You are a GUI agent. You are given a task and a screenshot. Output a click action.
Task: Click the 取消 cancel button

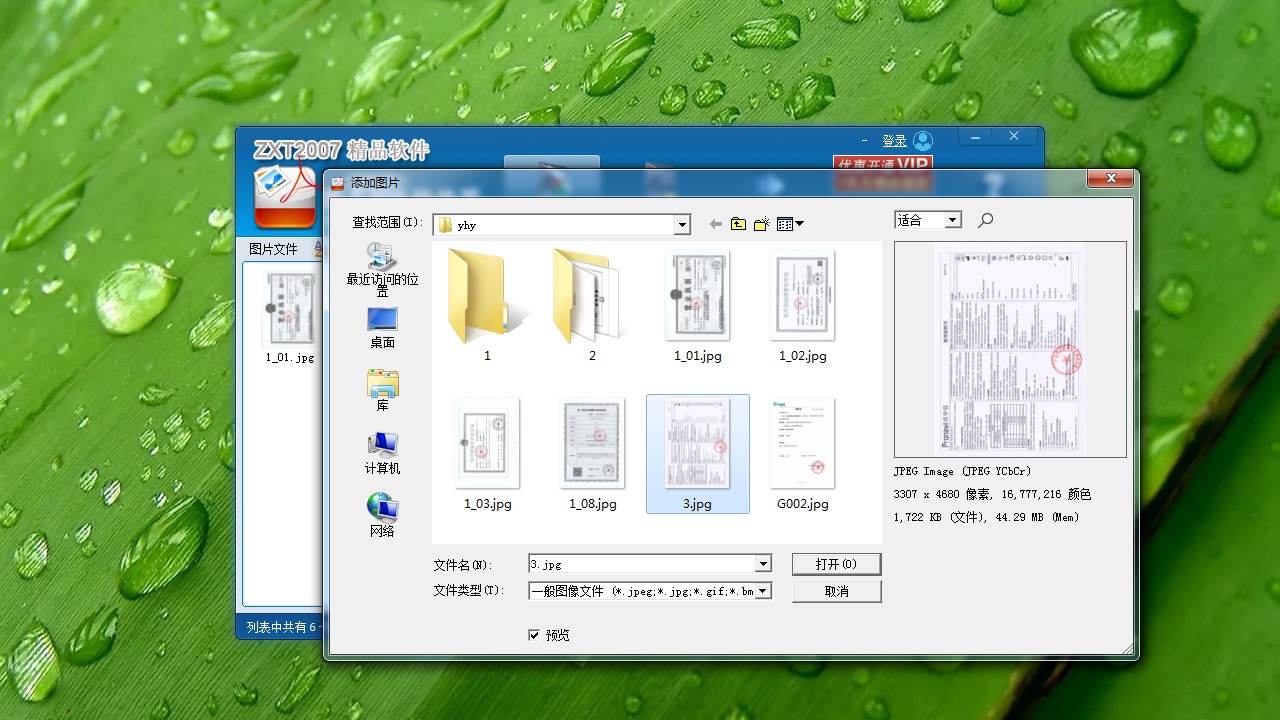tap(836, 590)
